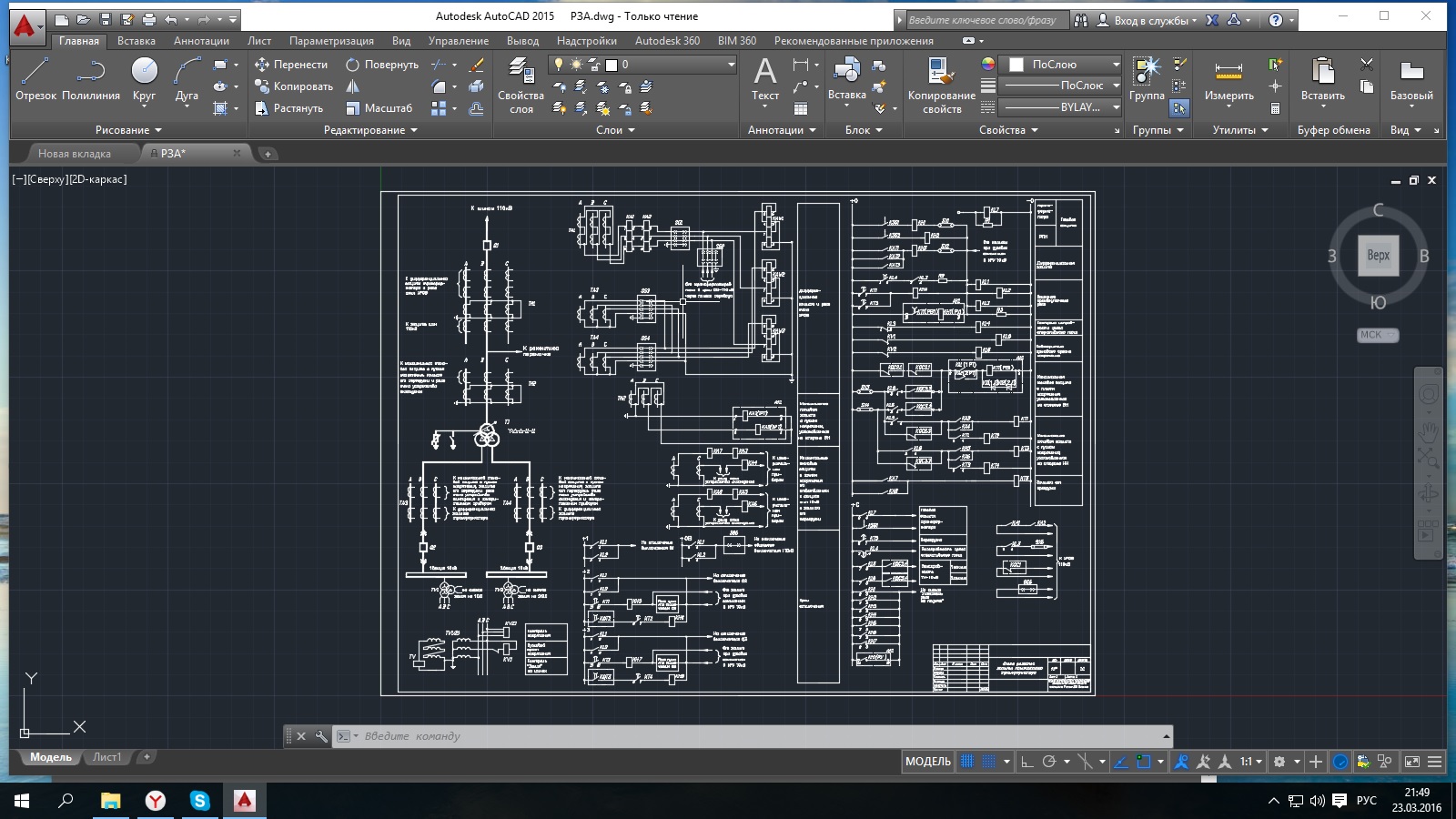Open the Вставка ribbon tab
Viewport: 1456px width, 819px height.
tap(136, 41)
